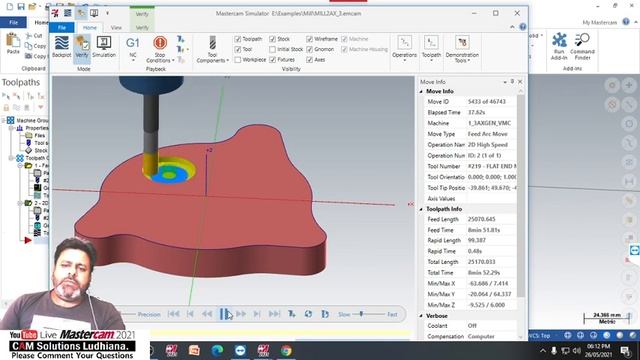Enable the Initial Stock checkbox
Viewport: 640px width, 360px height.
coord(272,49)
